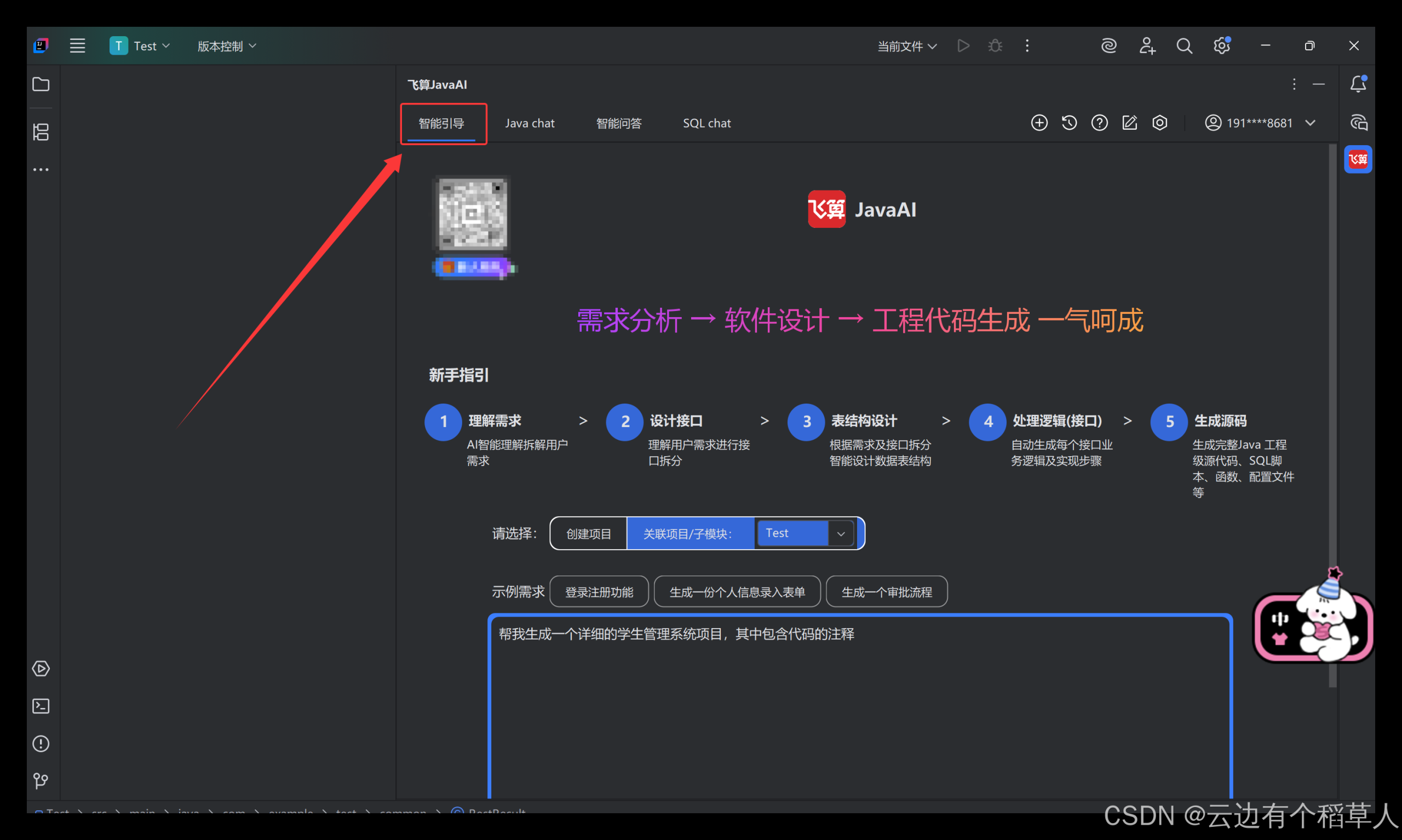Choose the 生成一份个人信息录入表单 example
Image resolution: width=1402 pixels, height=840 pixels.
738,592
